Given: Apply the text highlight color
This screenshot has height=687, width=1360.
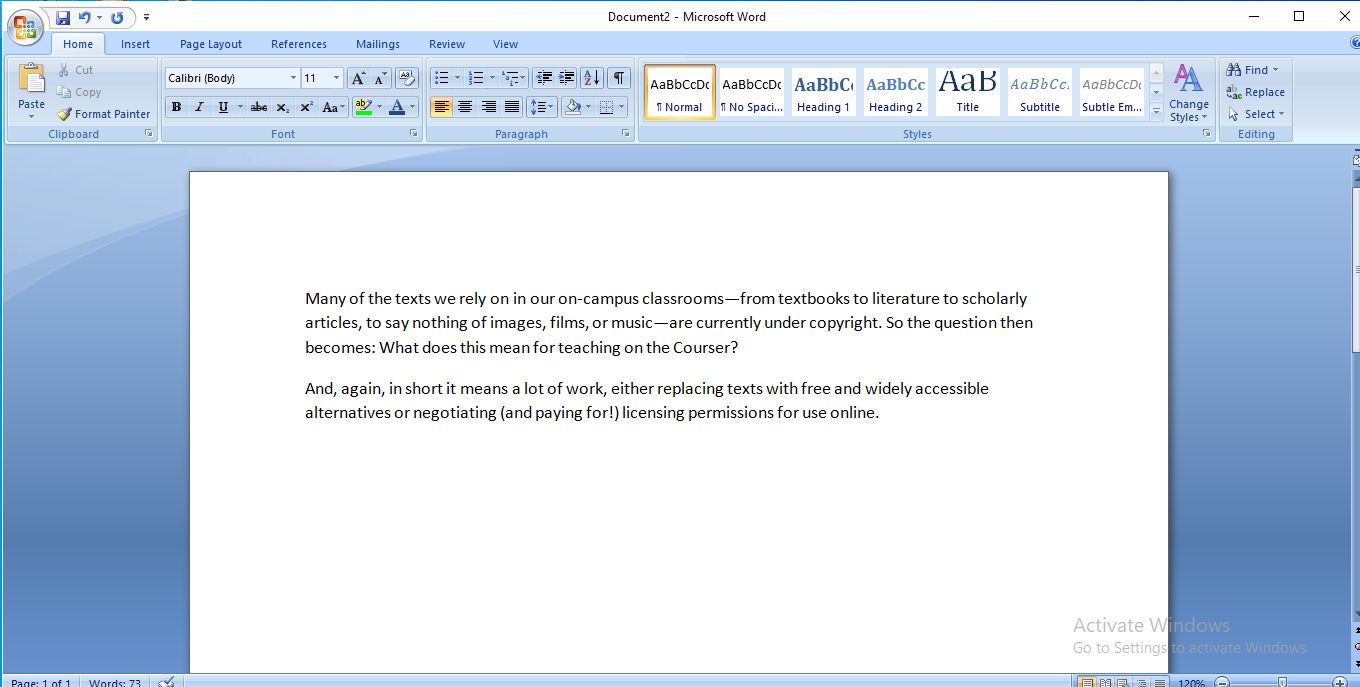Looking at the screenshot, I should point(363,107).
